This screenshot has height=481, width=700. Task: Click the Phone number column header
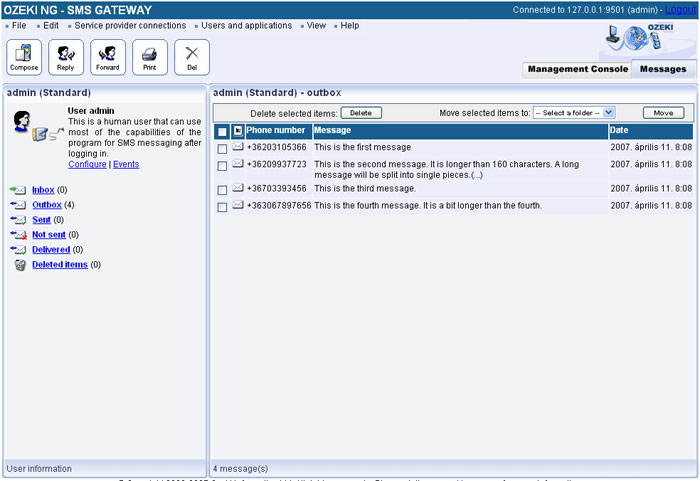[279, 131]
